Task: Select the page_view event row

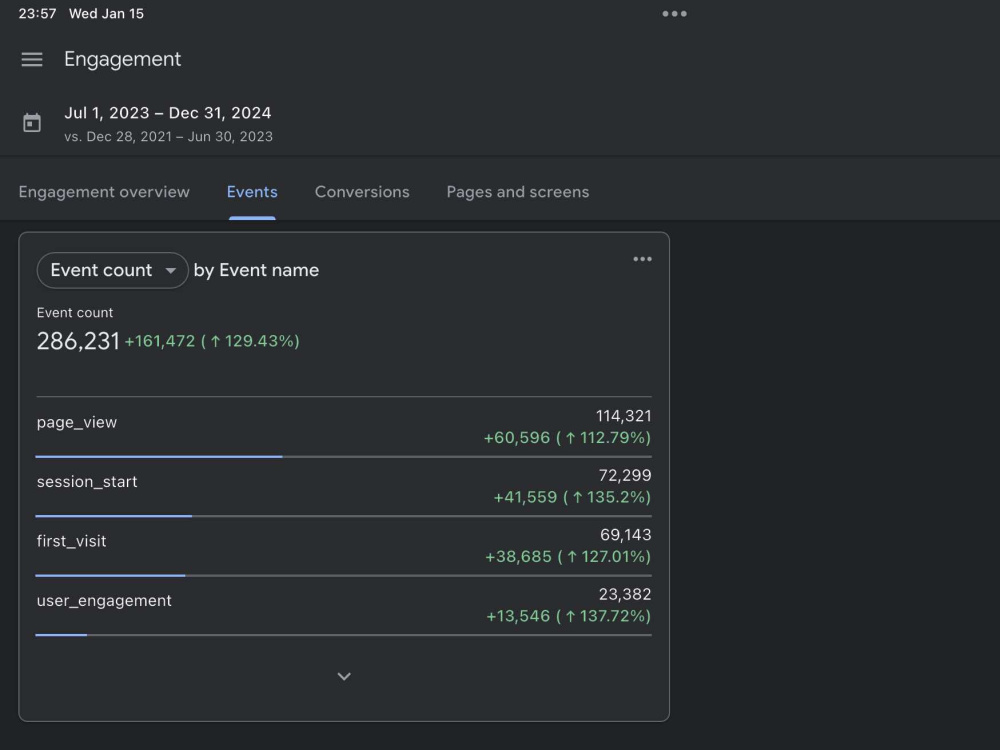Action: [x=344, y=427]
